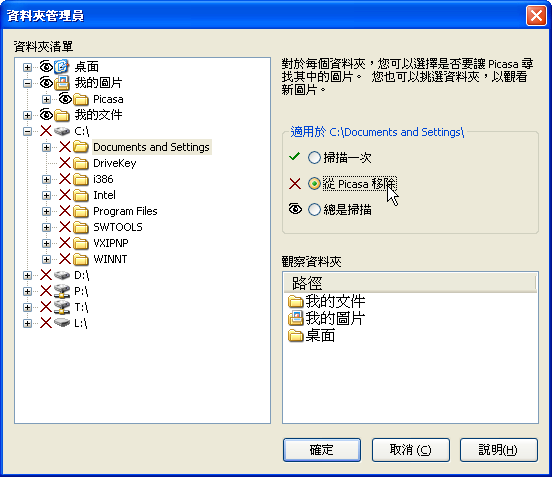The width and height of the screenshot is (552, 477).
Task: Select the 從 Picasa 移除 radio option
Action: (x=314, y=183)
